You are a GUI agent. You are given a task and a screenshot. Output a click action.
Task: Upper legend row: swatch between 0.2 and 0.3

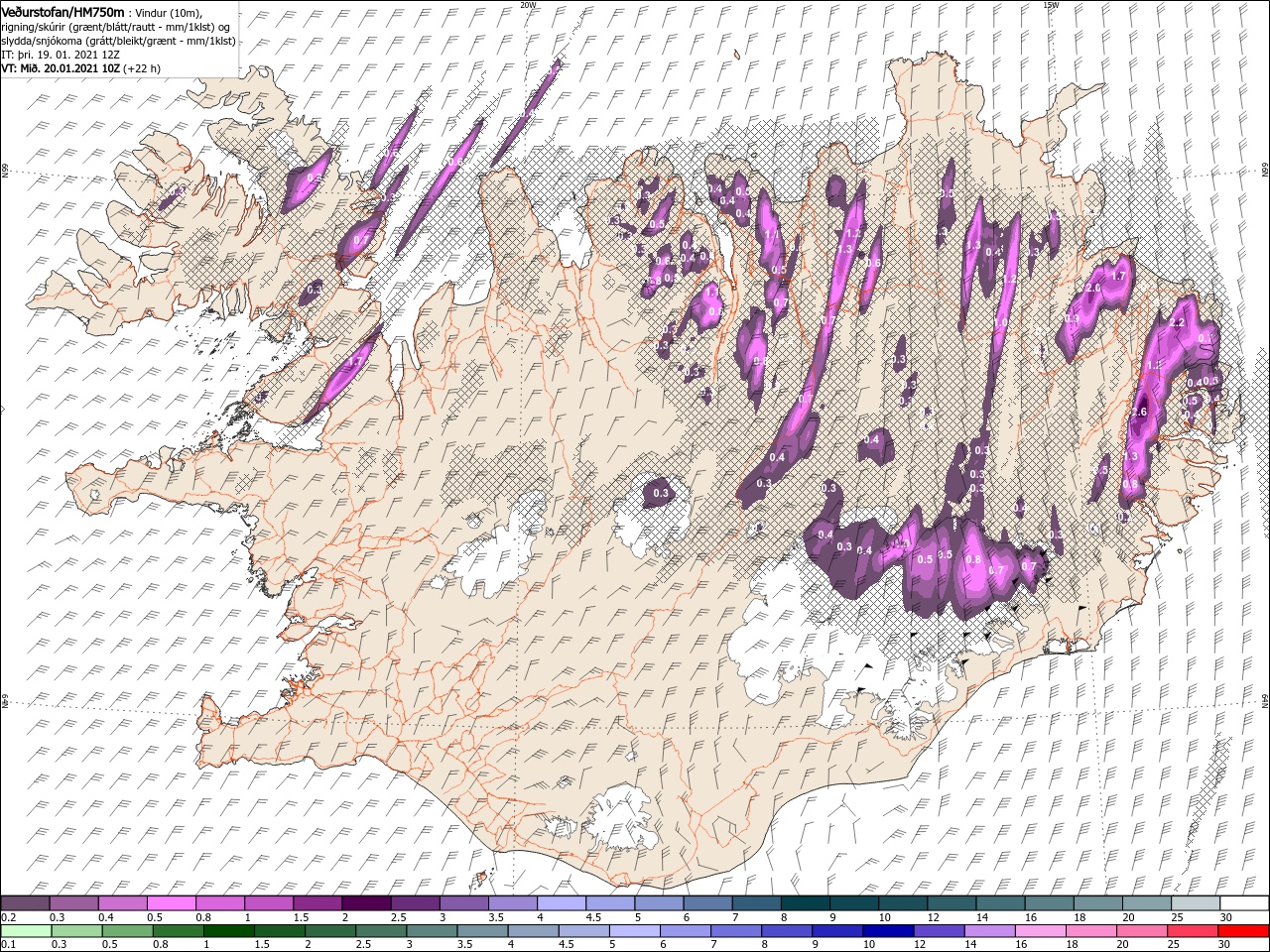pos(25,903)
